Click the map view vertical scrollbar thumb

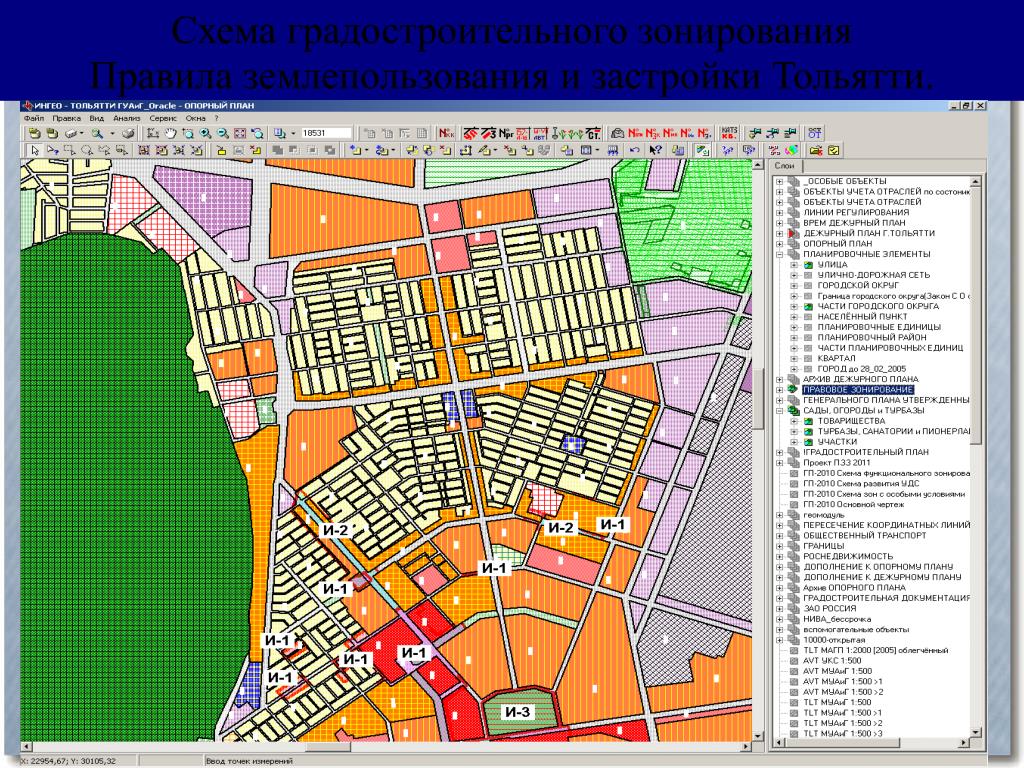pyautogui.click(x=758, y=398)
